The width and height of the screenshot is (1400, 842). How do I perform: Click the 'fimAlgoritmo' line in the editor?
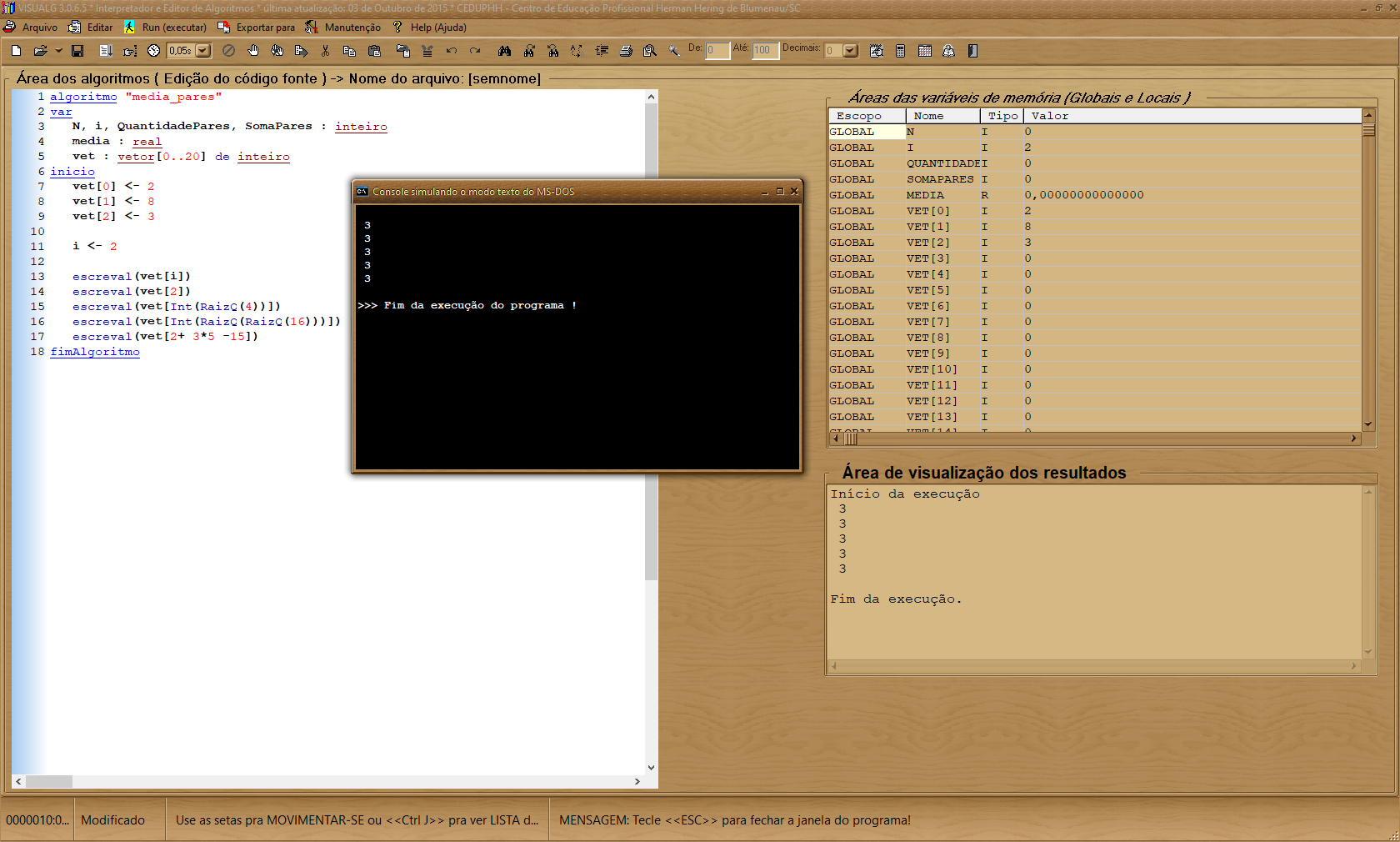tap(95, 352)
